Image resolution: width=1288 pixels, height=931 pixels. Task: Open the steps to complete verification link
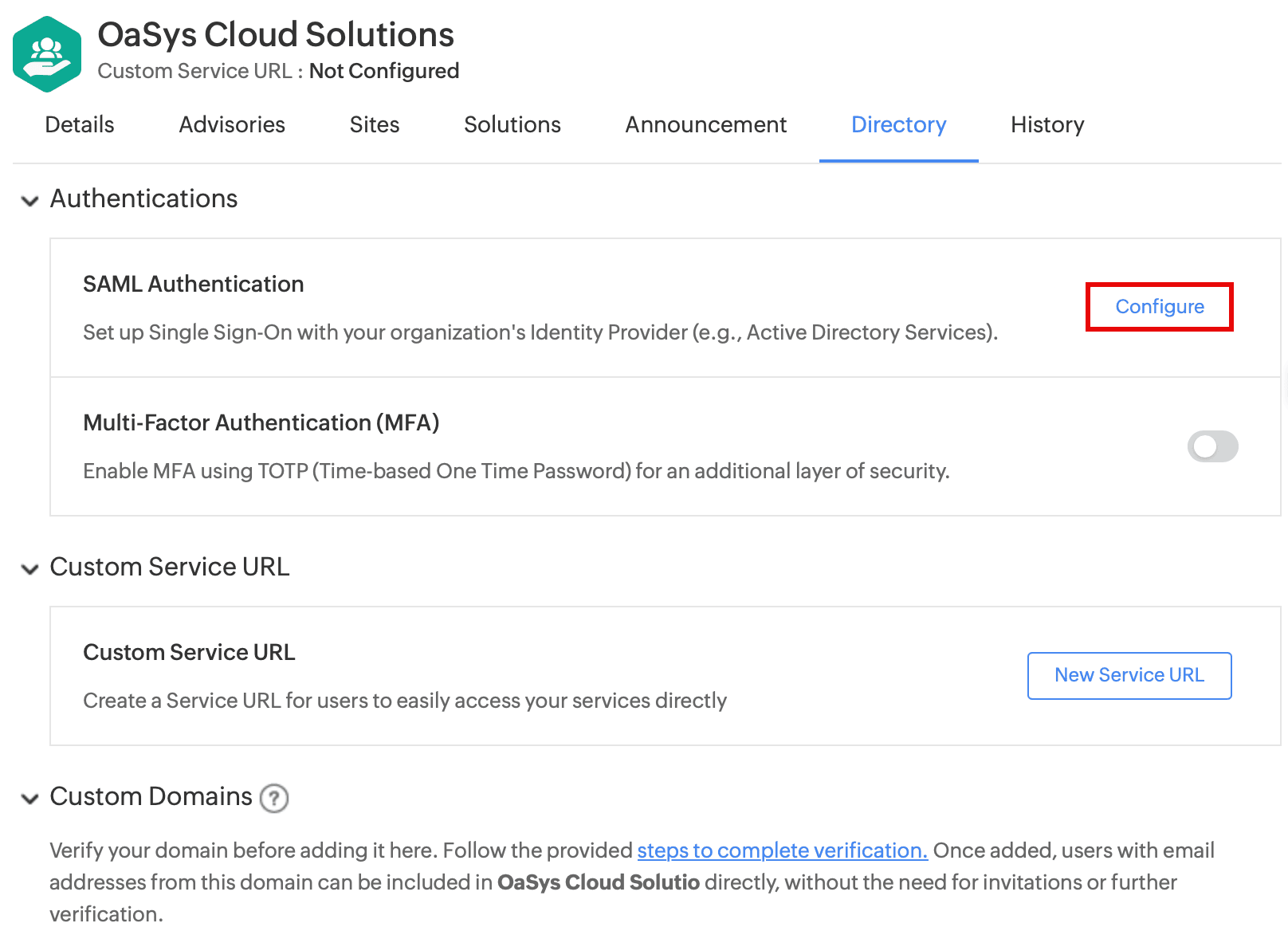[782, 850]
